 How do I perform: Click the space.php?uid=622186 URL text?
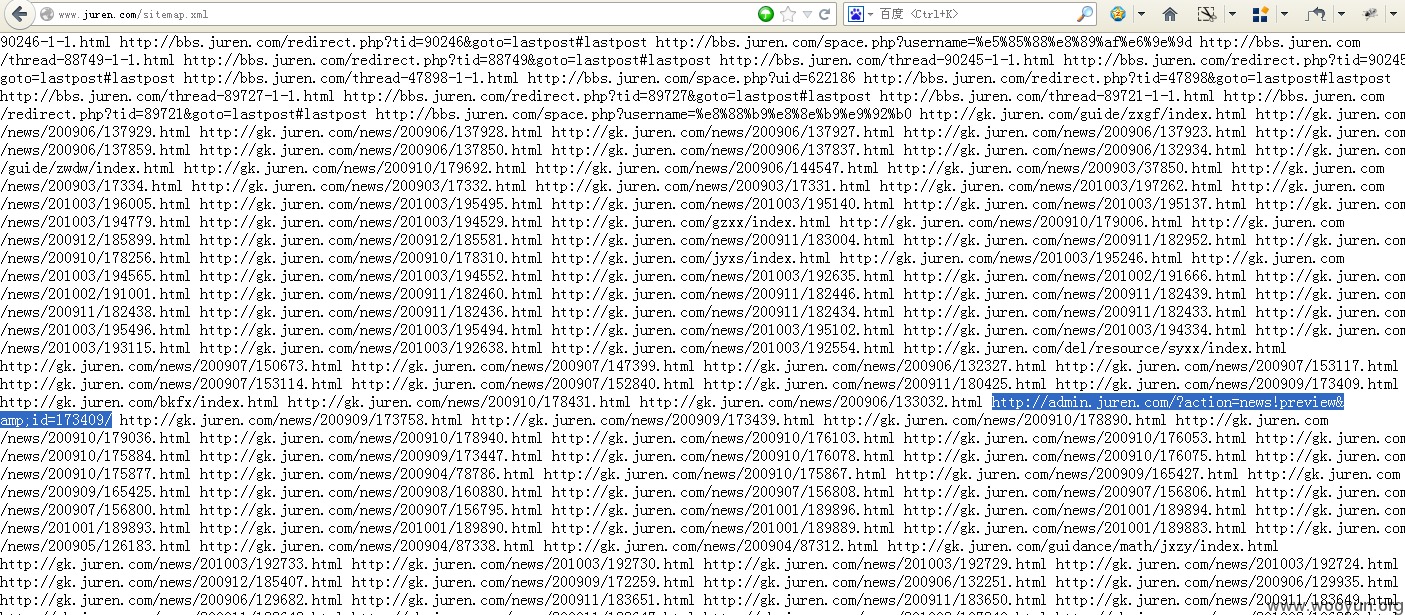[691, 78]
